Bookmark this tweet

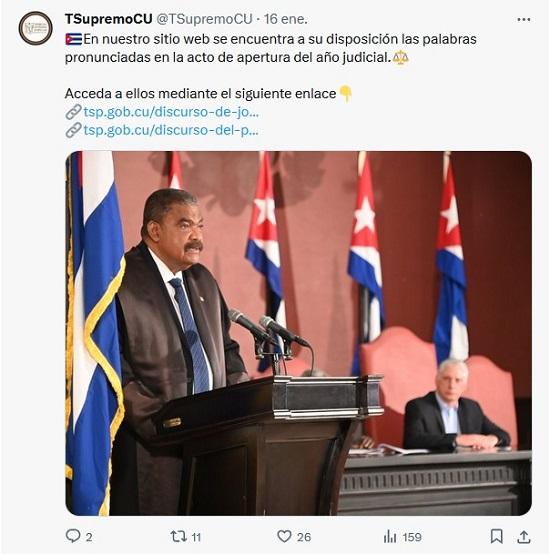[496, 536]
